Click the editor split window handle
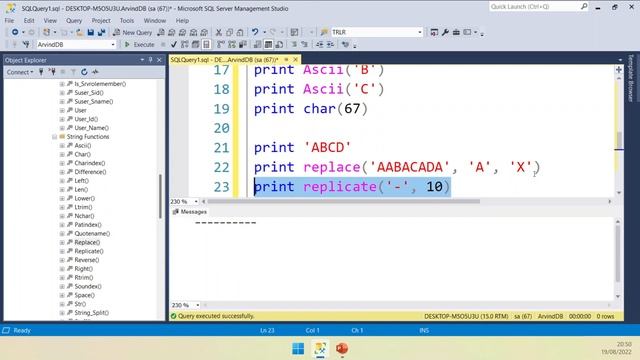Viewport: 640px width, 360px height. point(619,70)
